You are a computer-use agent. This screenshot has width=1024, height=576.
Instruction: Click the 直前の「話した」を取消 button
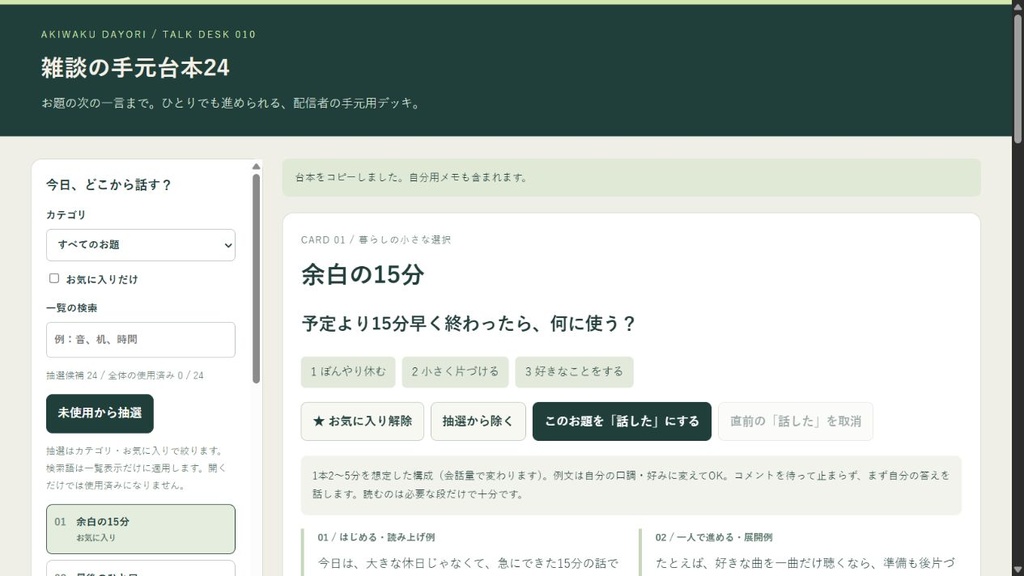pyautogui.click(x=795, y=421)
